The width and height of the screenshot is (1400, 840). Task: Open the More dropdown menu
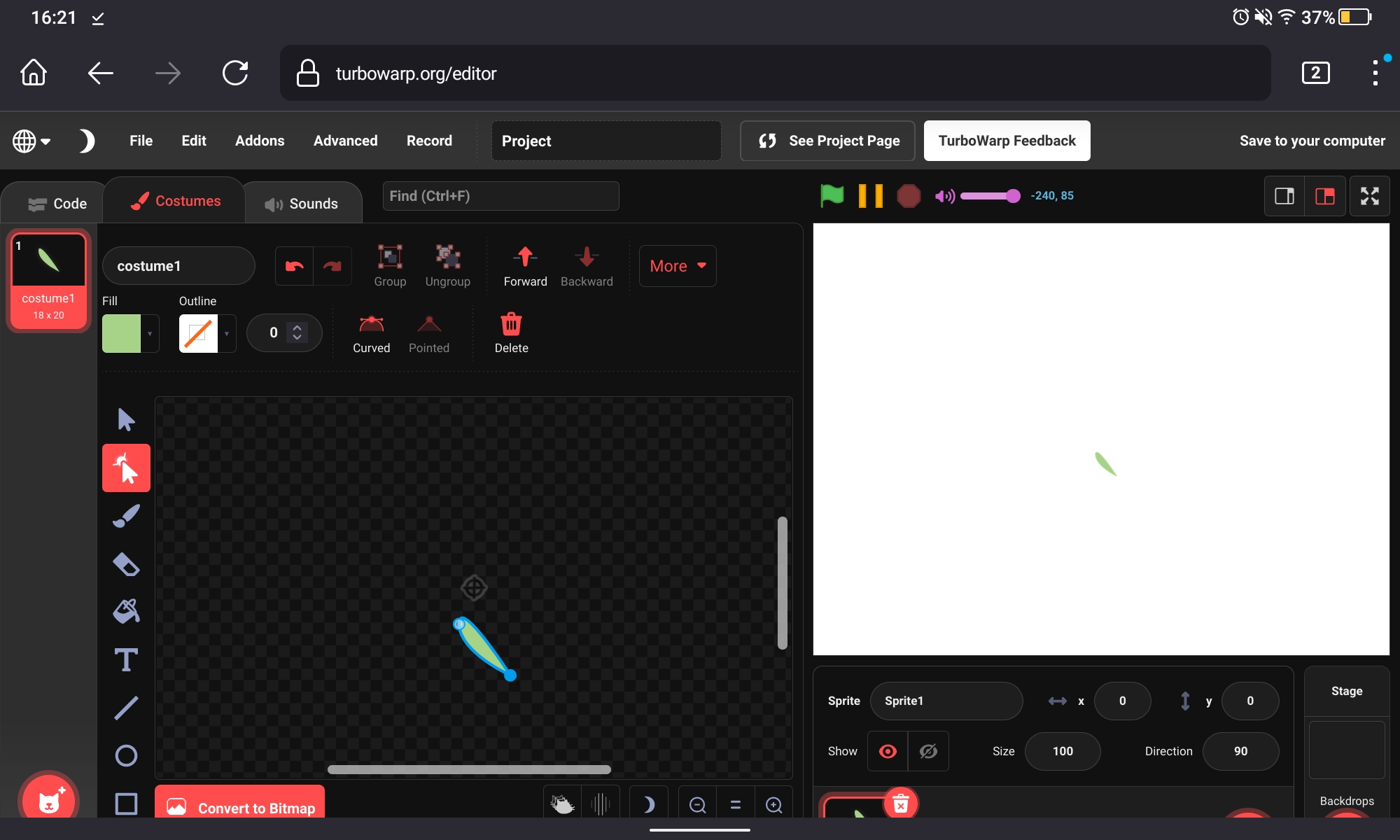pyautogui.click(x=677, y=266)
